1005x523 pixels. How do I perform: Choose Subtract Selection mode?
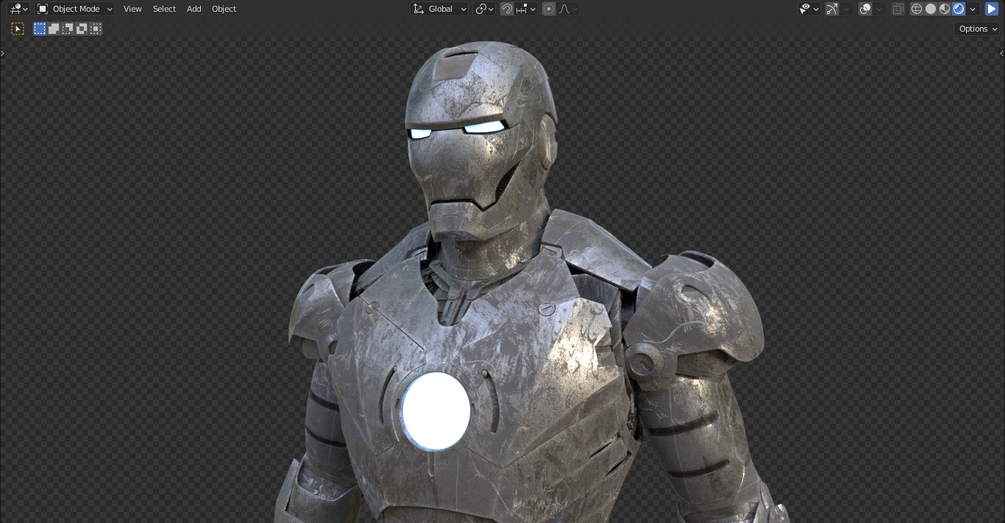click(x=67, y=29)
